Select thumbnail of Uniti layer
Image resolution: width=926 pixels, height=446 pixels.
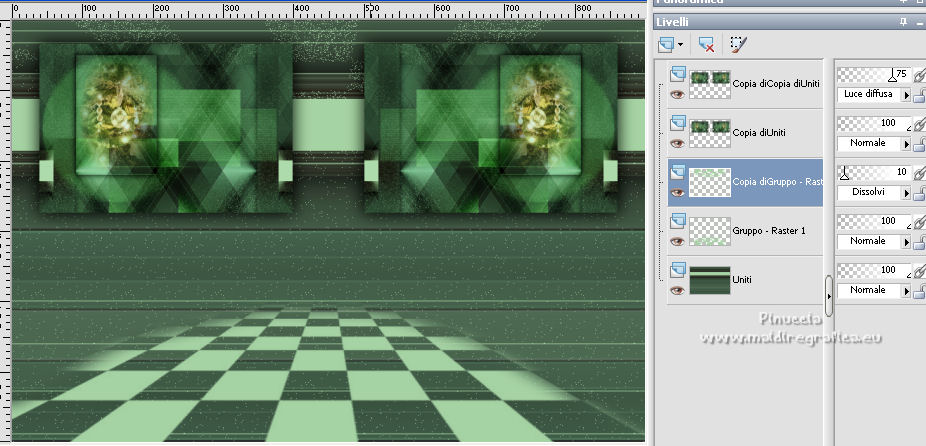[x=710, y=280]
